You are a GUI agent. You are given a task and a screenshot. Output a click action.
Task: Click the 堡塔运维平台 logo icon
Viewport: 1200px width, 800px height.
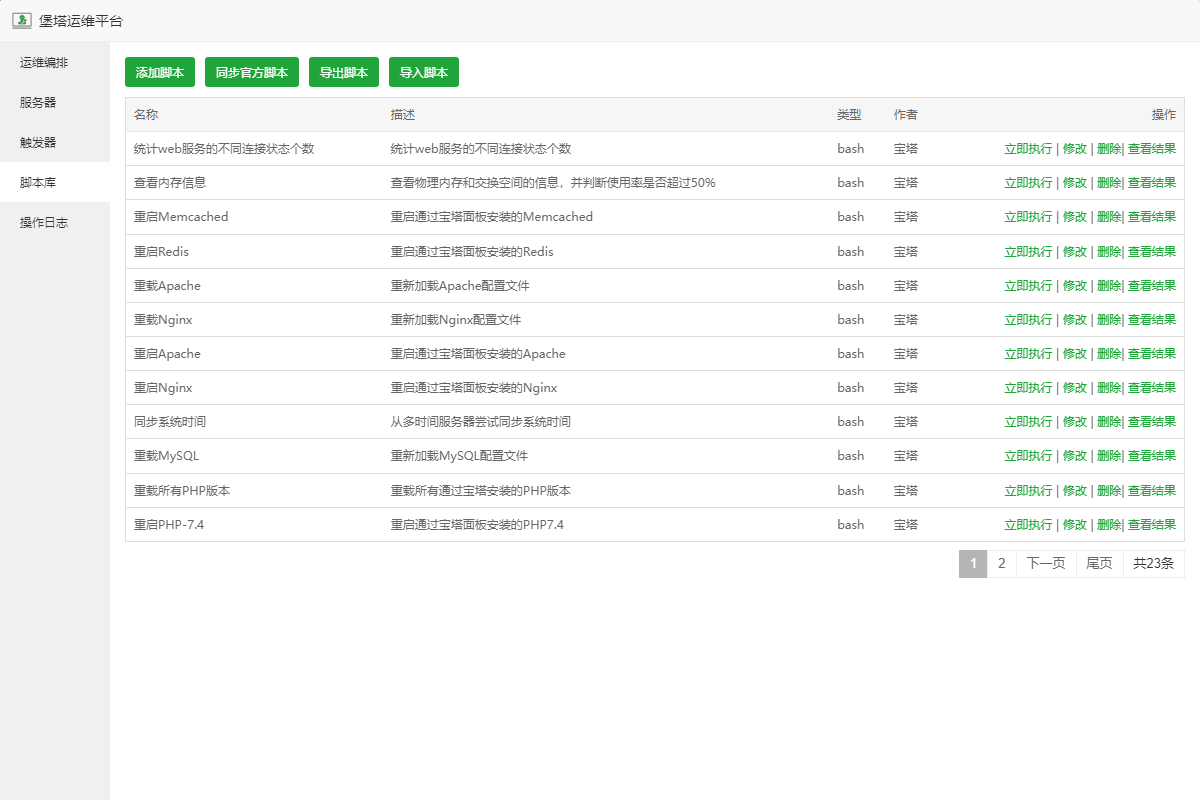click(x=22, y=21)
